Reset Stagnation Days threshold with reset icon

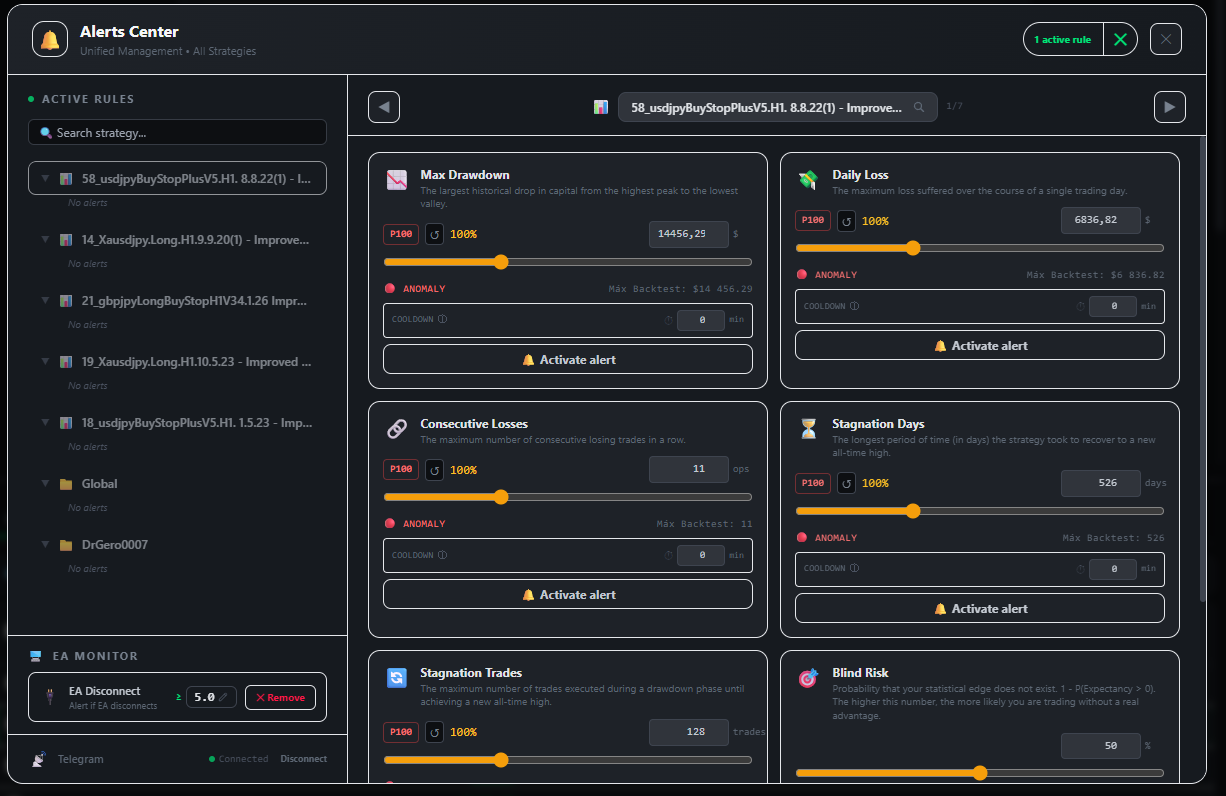tap(846, 483)
